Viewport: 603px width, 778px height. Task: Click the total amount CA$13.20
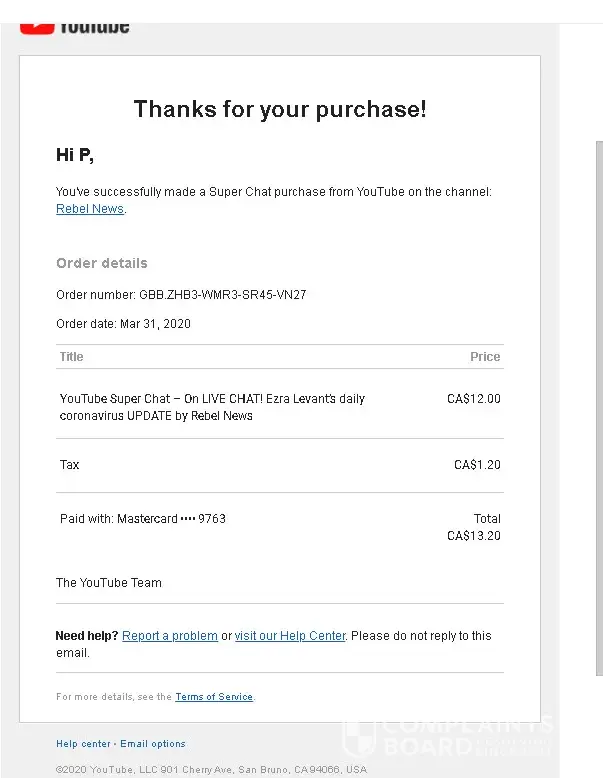[474, 536]
